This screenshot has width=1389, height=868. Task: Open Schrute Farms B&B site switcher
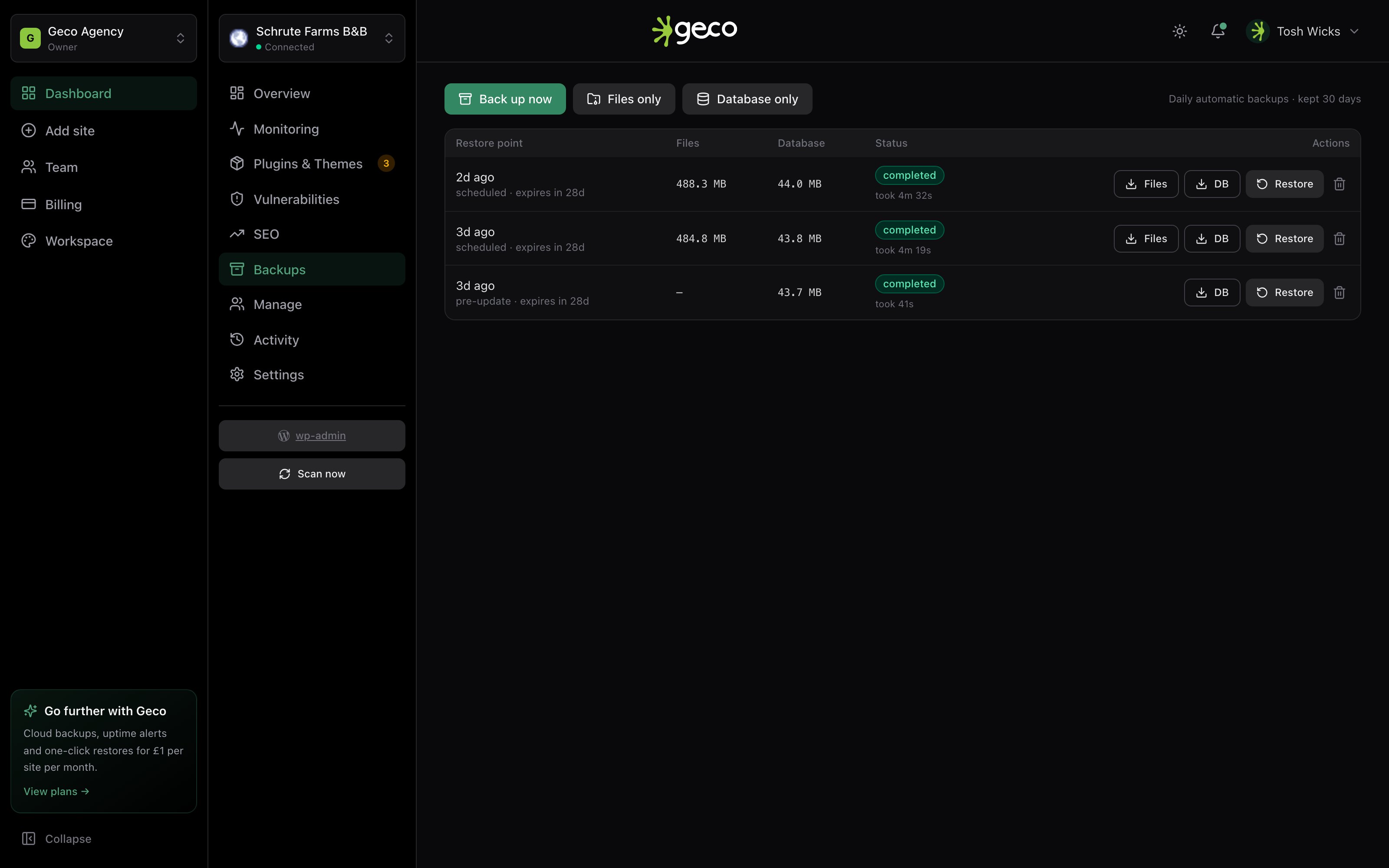coord(312,38)
